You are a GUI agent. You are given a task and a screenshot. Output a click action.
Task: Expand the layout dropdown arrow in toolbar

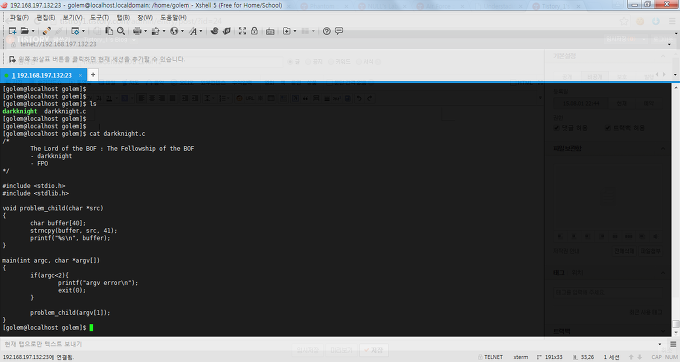click(x=314, y=31)
